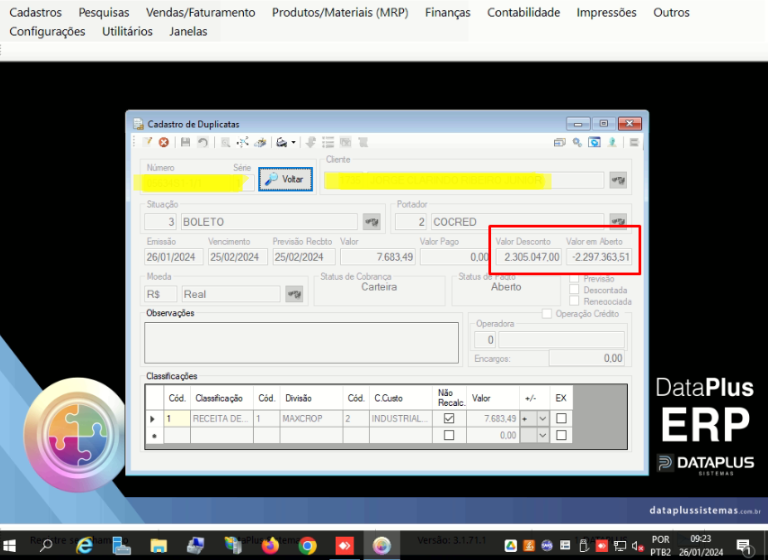The image size is (768, 560).
Task: Open the printer dropdown arrow
Action: [x=293, y=143]
